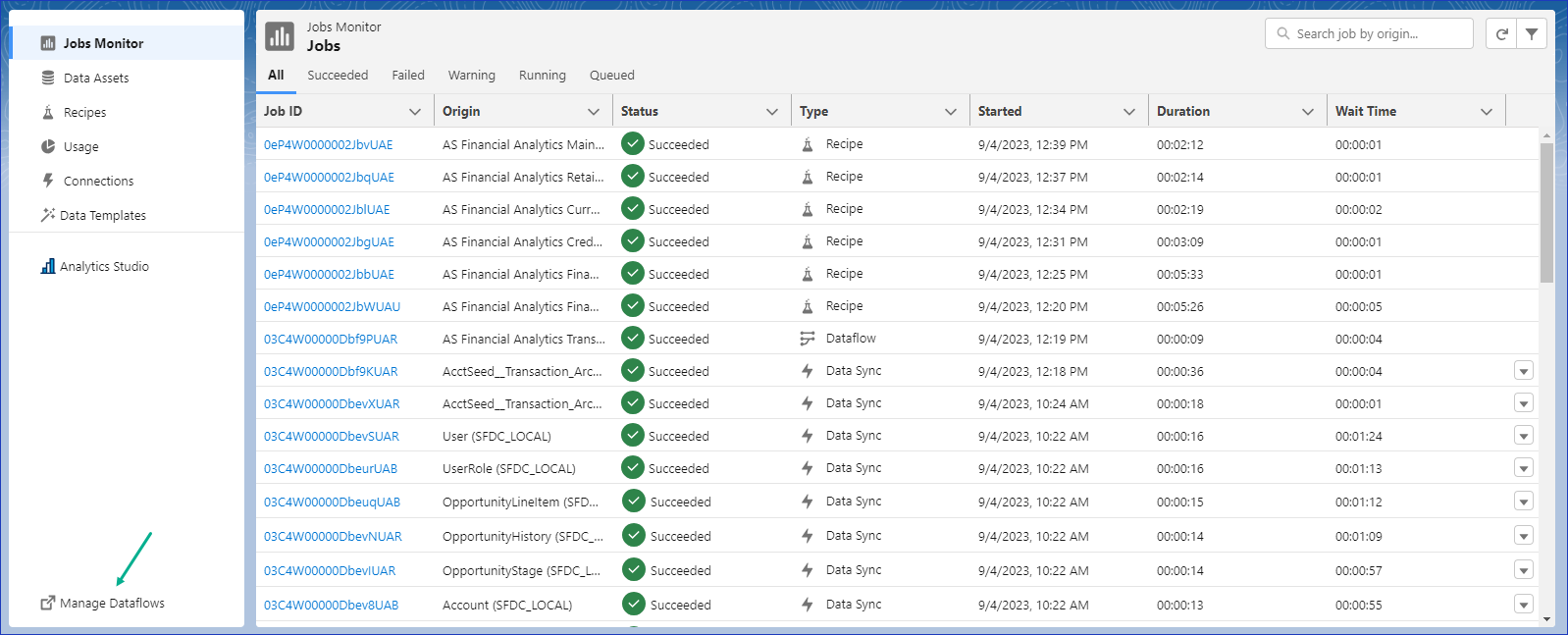The image size is (1568, 635).
Task: Open the filter funnel icon
Action: [1532, 34]
